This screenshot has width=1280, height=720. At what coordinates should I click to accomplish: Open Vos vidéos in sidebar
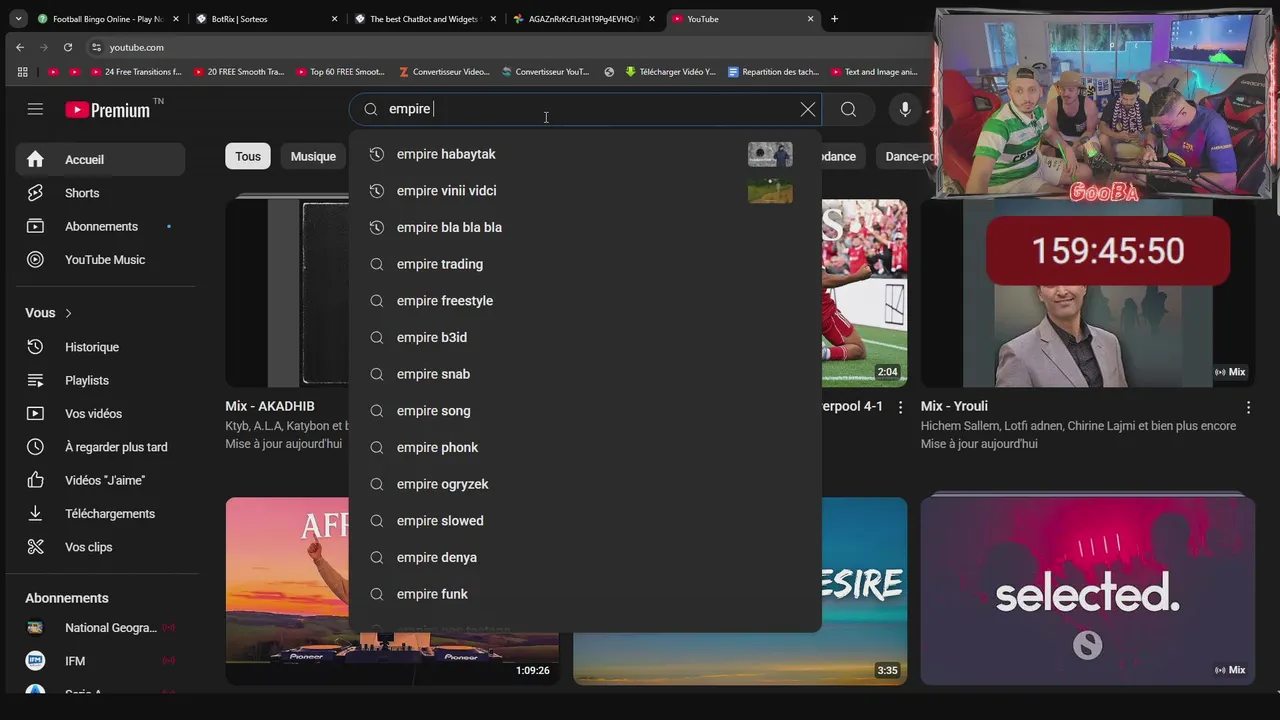point(100,413)
